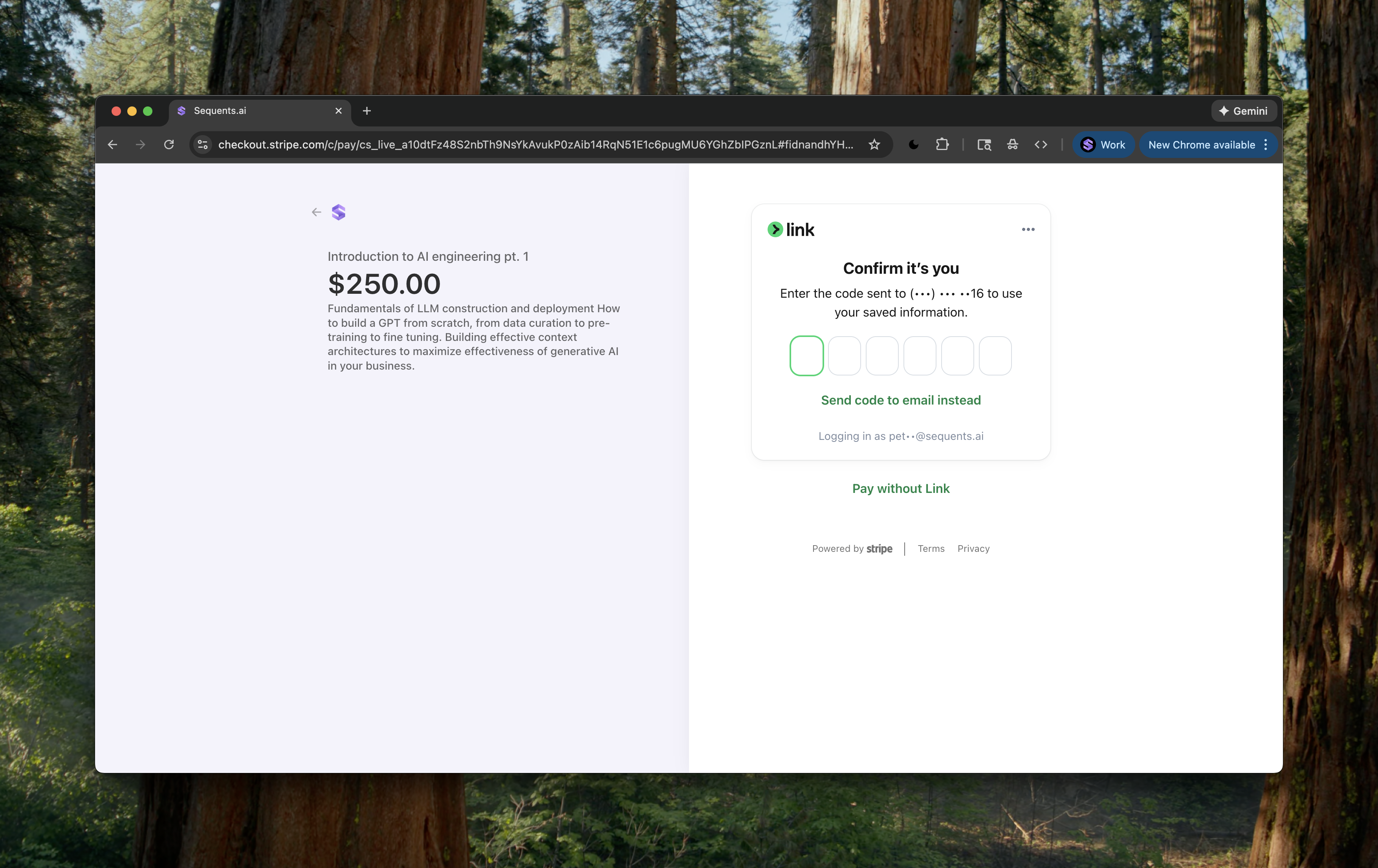Click the Link logo on the payment card
This screenshot has height=868, width=1378.
click(791, 229)
